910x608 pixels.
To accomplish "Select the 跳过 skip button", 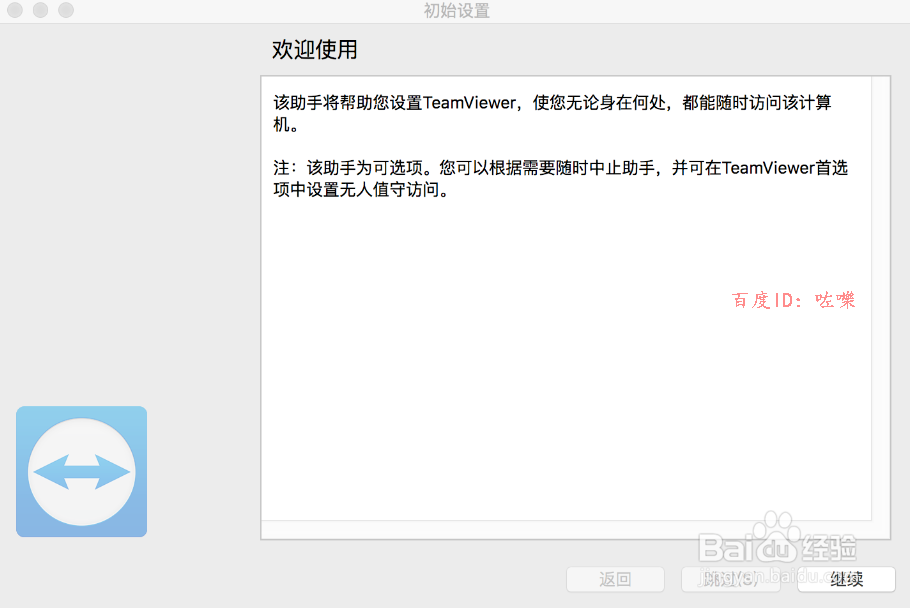I will (x=731, y=579).
